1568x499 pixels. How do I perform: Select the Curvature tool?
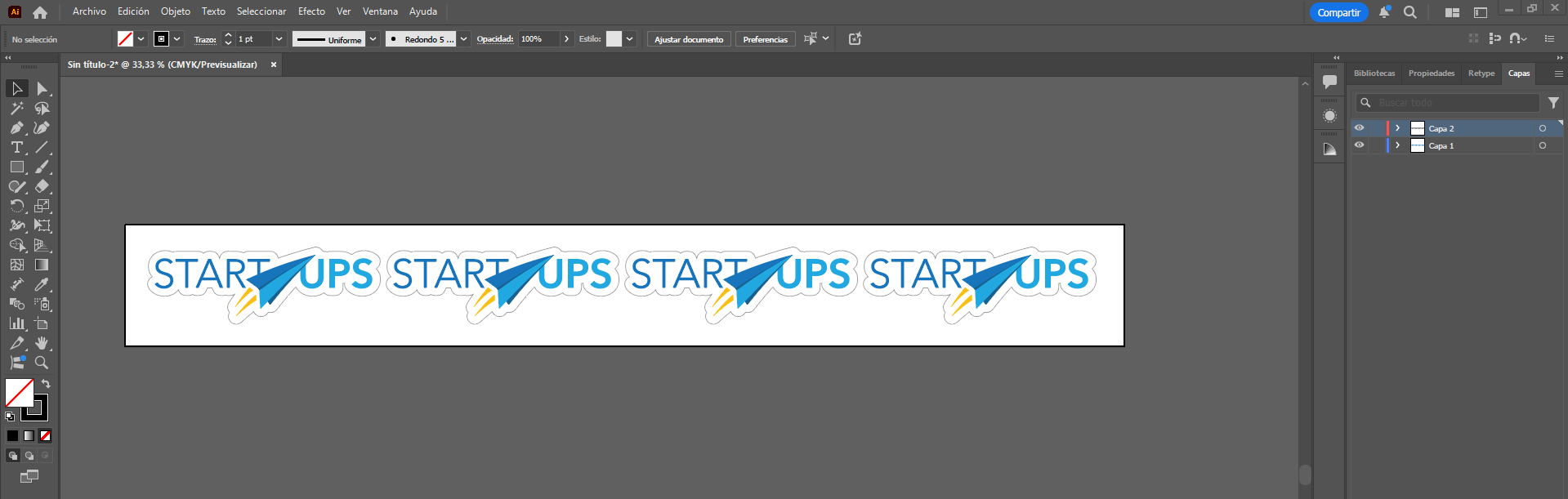pos(42,127)
